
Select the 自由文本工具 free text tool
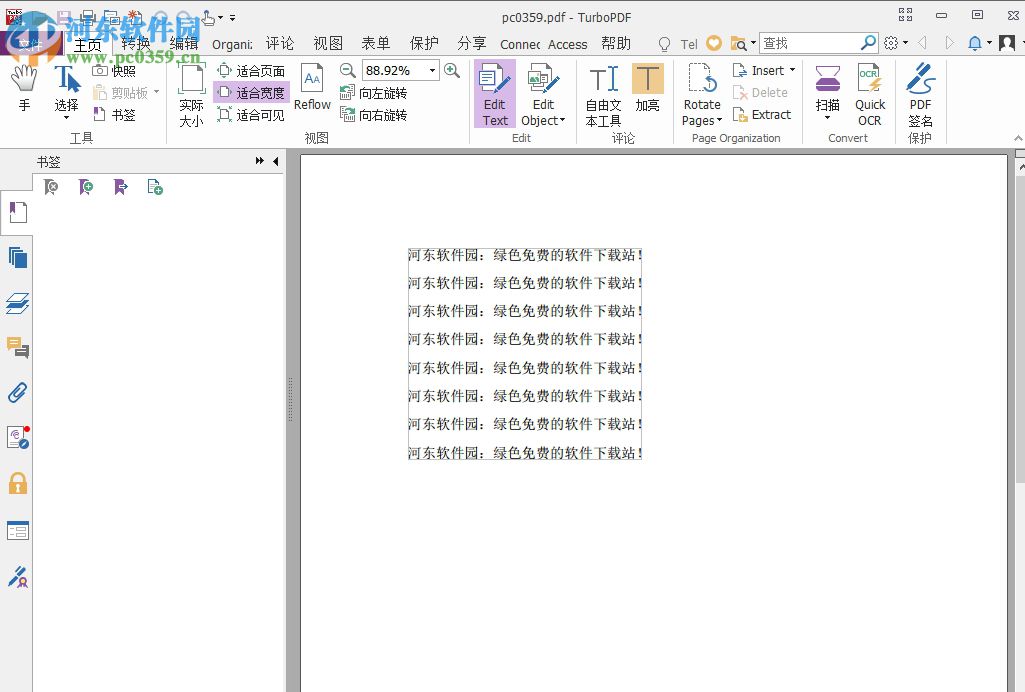coord(602,95)
